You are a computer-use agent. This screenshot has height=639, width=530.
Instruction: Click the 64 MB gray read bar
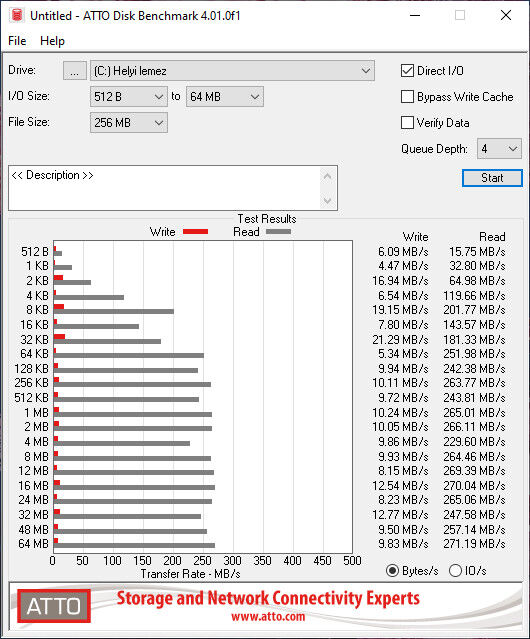[x=134, y=545]
